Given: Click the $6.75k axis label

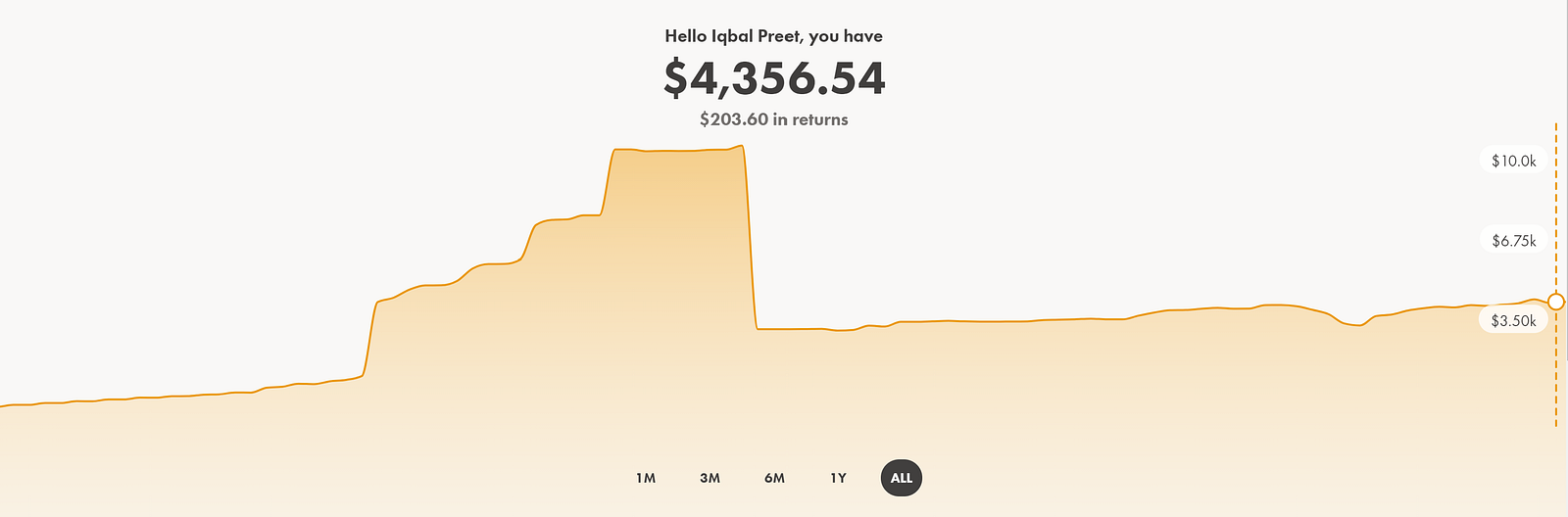Looking at the screenshot, I should pyautogui.click(x=1513, y=241).
